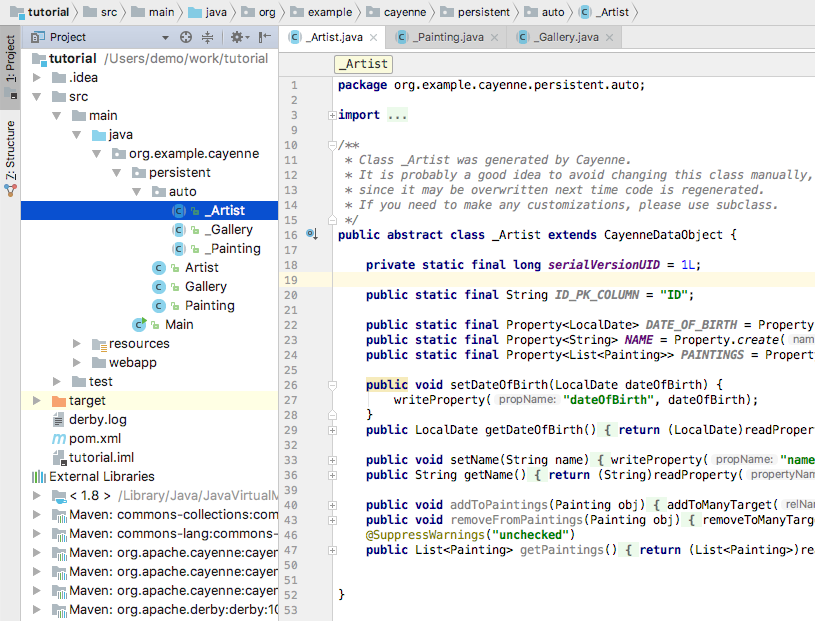The height and width of the screenshot is (621, 815).
Task: Expand the resources folder
Action: (77, 343)
